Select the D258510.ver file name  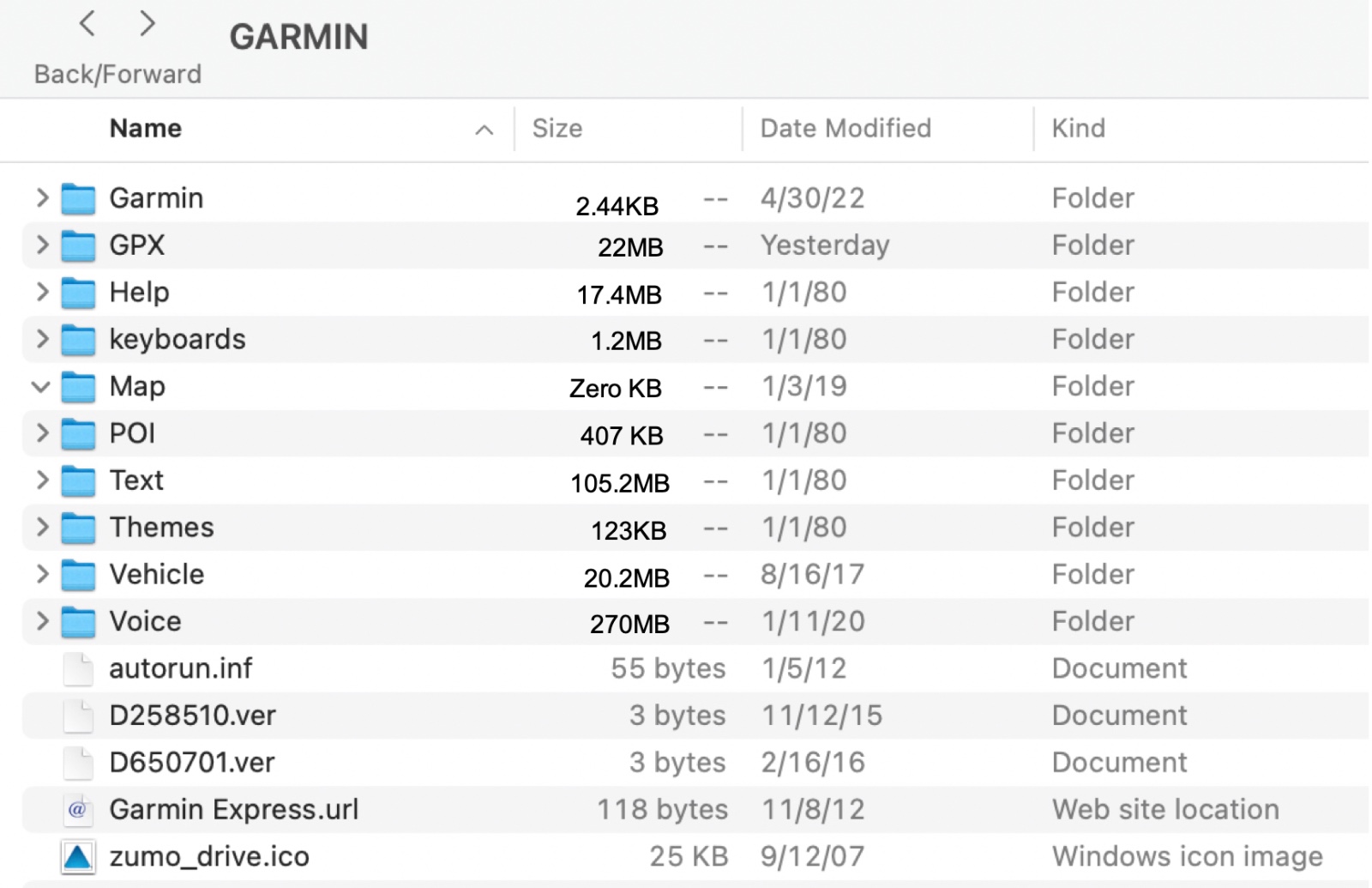[x=193, y=716]
